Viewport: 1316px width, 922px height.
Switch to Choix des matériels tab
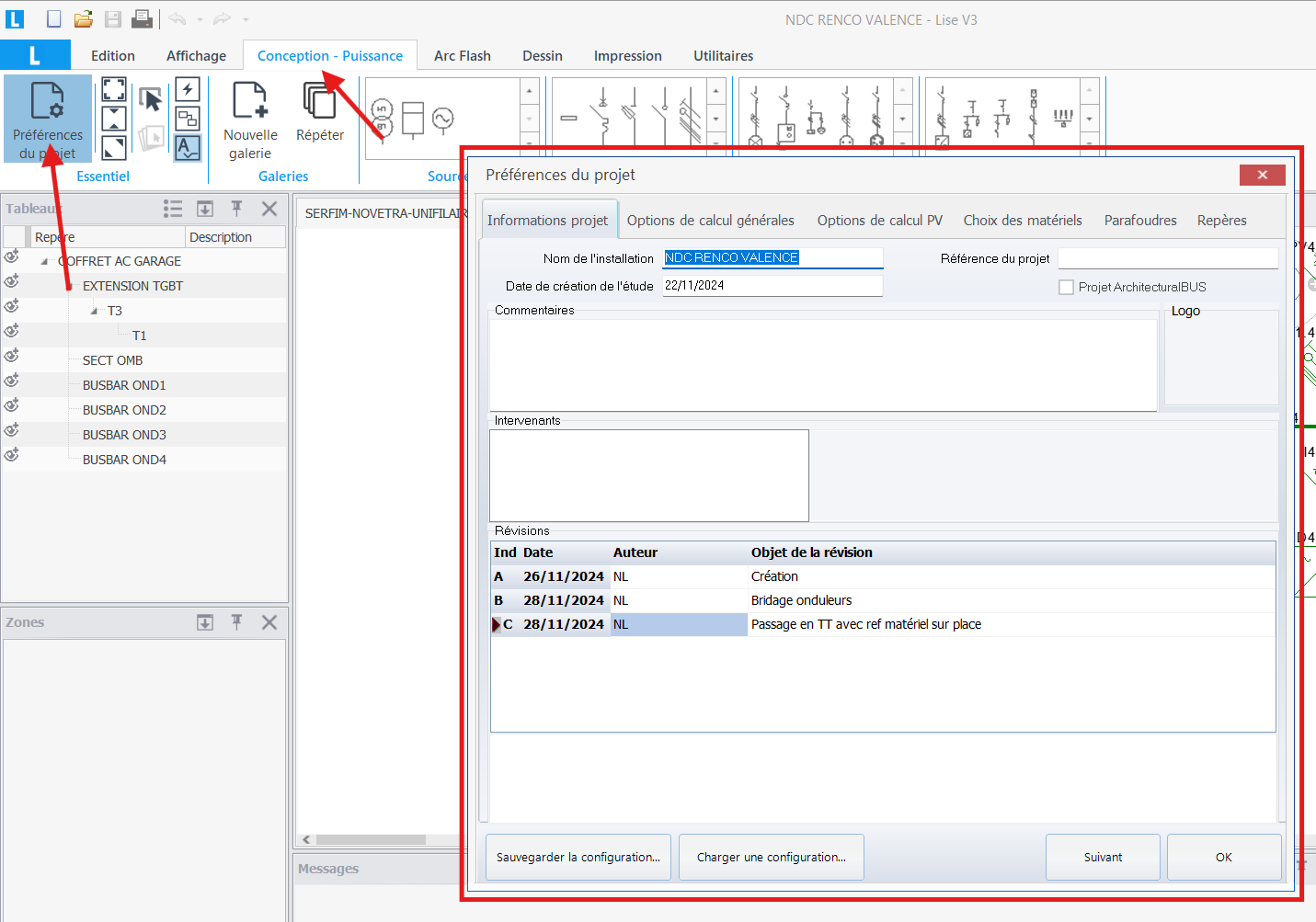[1023, 220]
